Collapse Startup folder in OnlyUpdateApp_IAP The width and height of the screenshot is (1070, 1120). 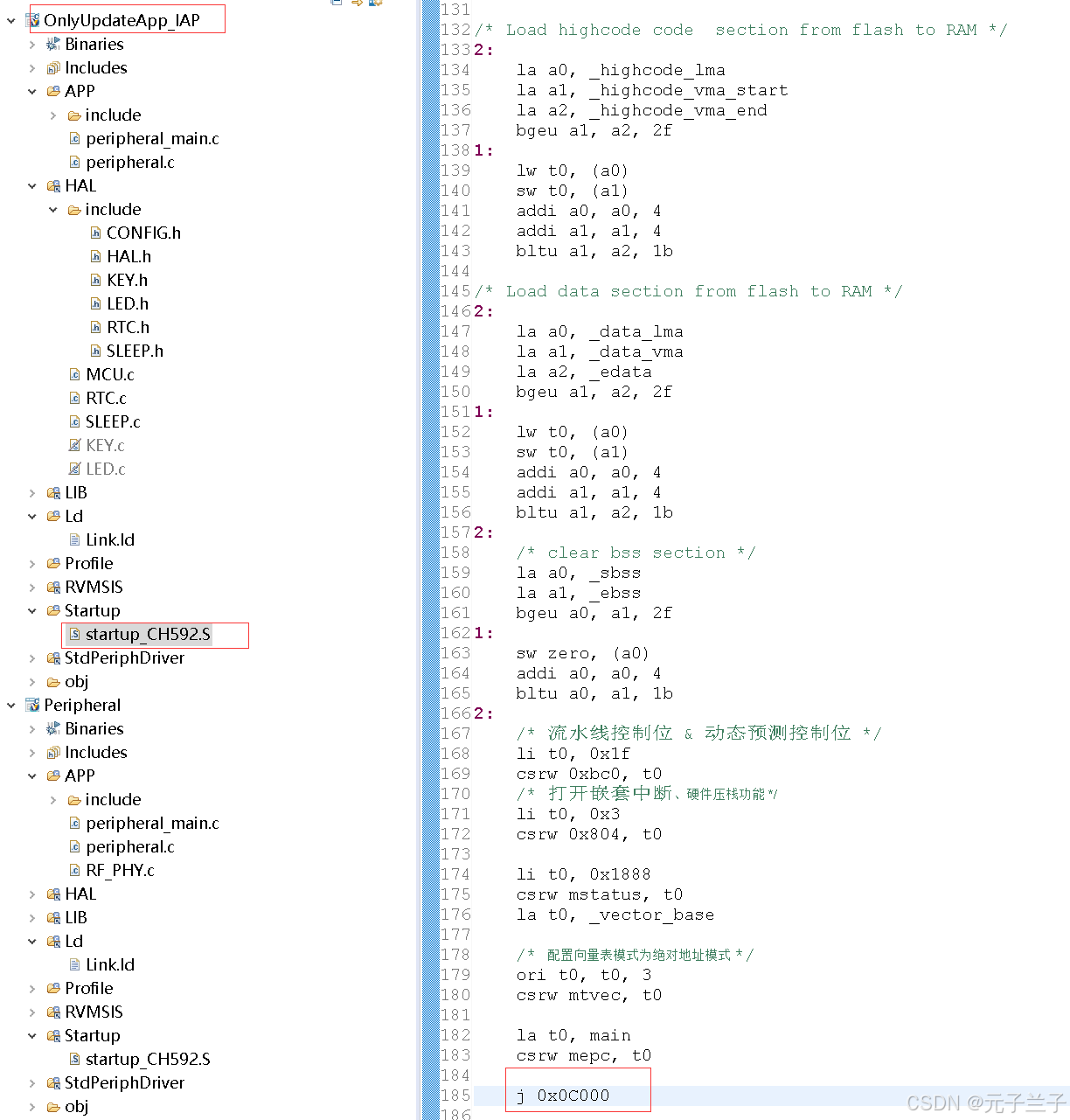pos(32,610)
